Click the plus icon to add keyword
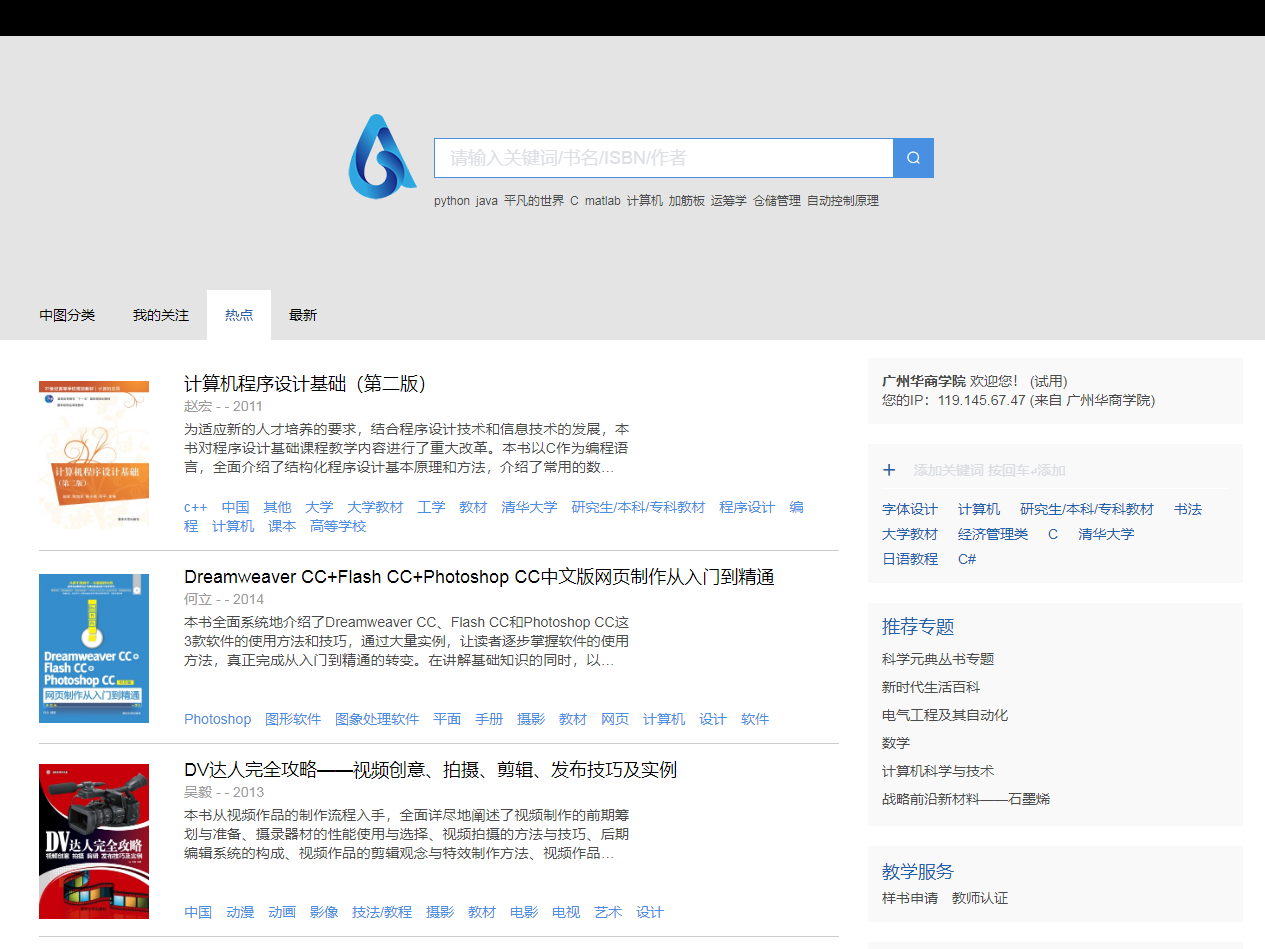 889,470
